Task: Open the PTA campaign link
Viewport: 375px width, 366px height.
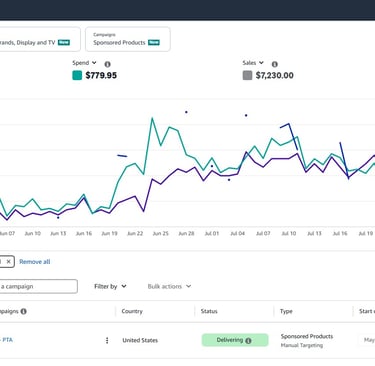Action: click(x=7, y=340)
